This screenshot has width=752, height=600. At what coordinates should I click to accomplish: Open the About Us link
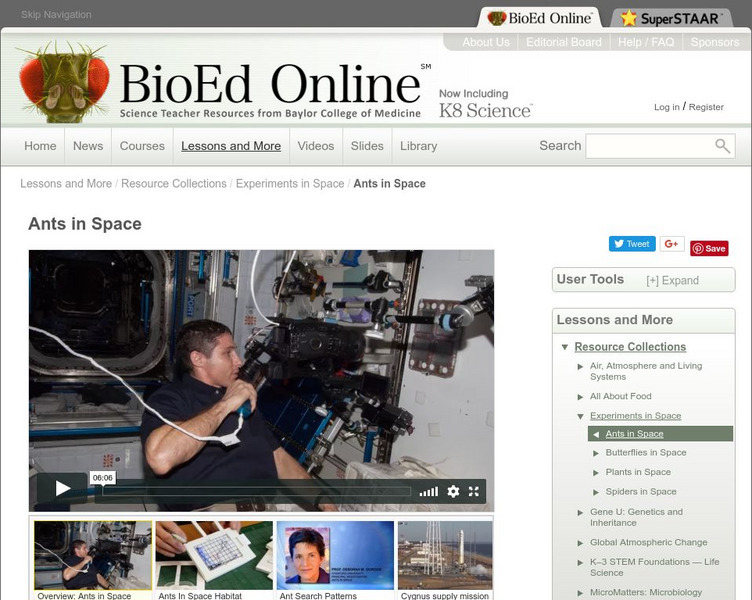click(x=486, y=42)
